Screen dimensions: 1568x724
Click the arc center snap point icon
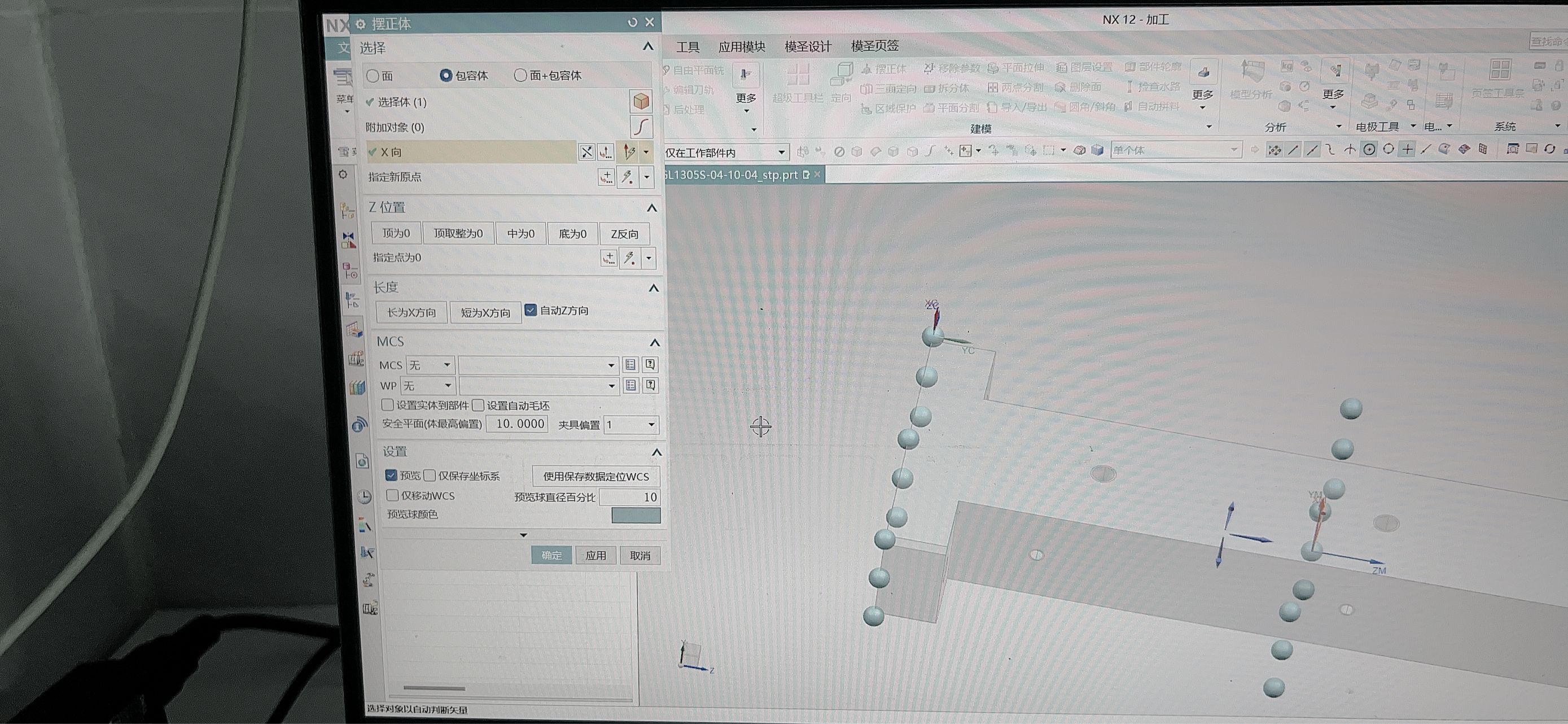pos(1369,149)
